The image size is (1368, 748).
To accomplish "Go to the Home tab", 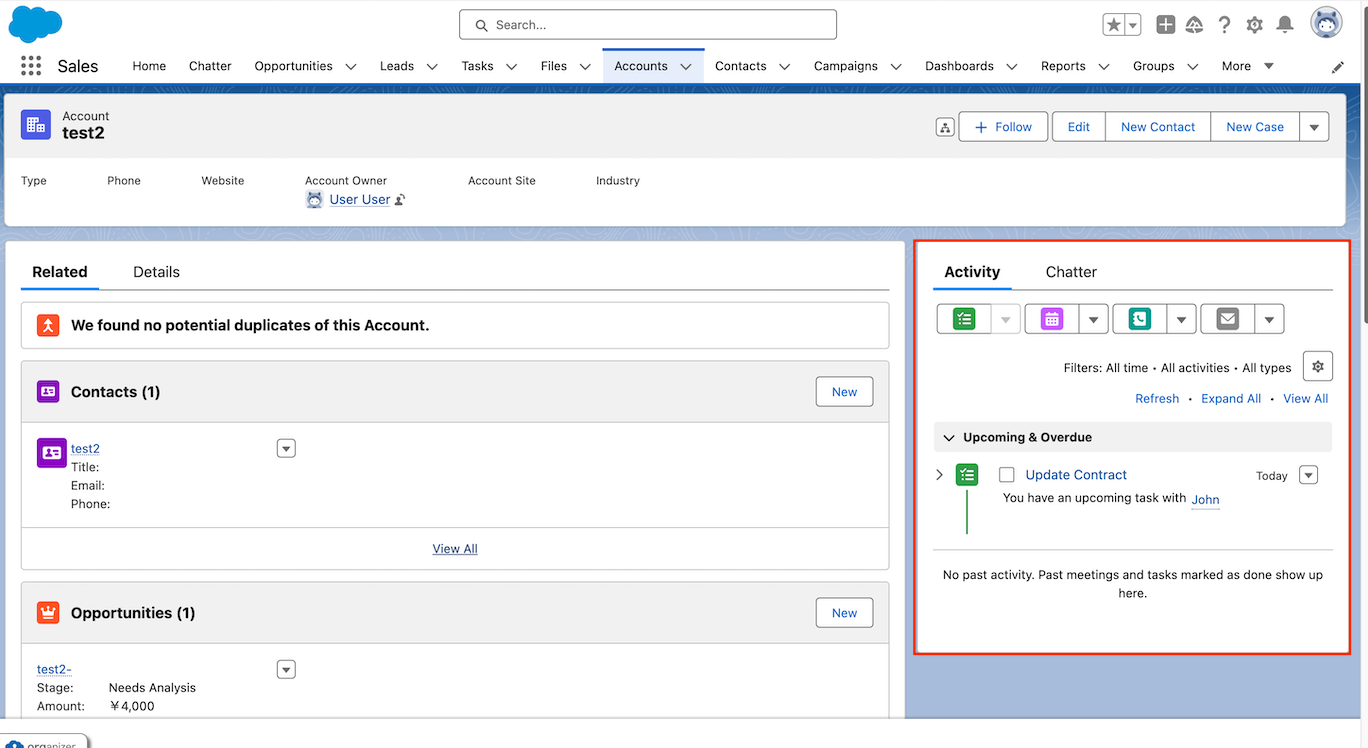I will pos(149,66).
